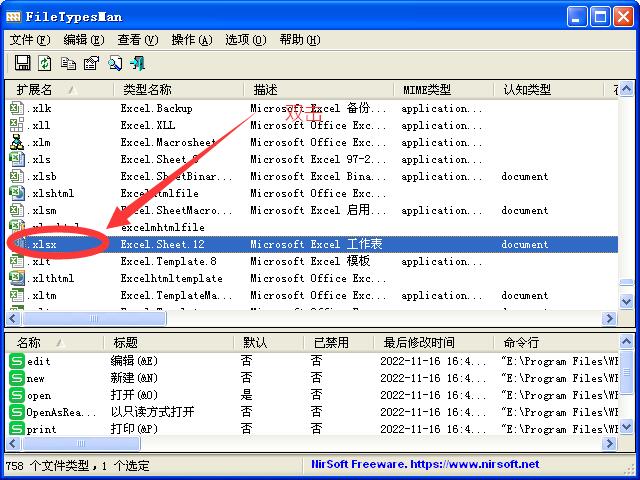Click the .xlk file type icon
640x480 pixels.
(17, 108)
